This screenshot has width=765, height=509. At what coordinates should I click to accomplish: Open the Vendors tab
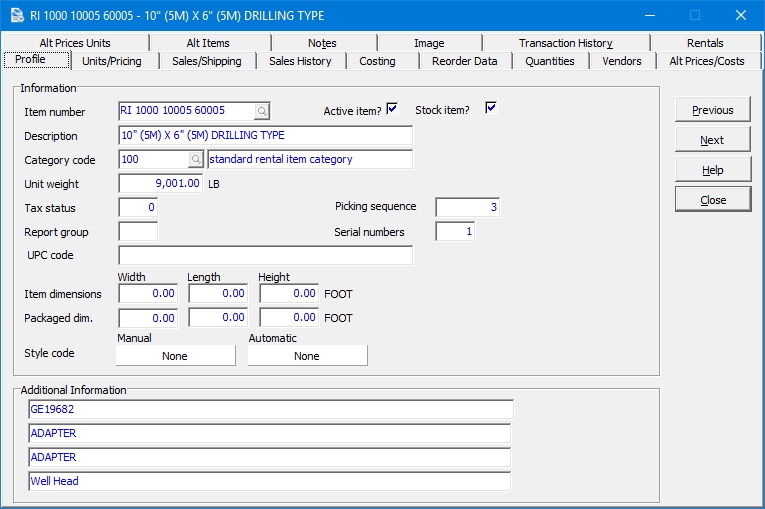coord(622,61)
